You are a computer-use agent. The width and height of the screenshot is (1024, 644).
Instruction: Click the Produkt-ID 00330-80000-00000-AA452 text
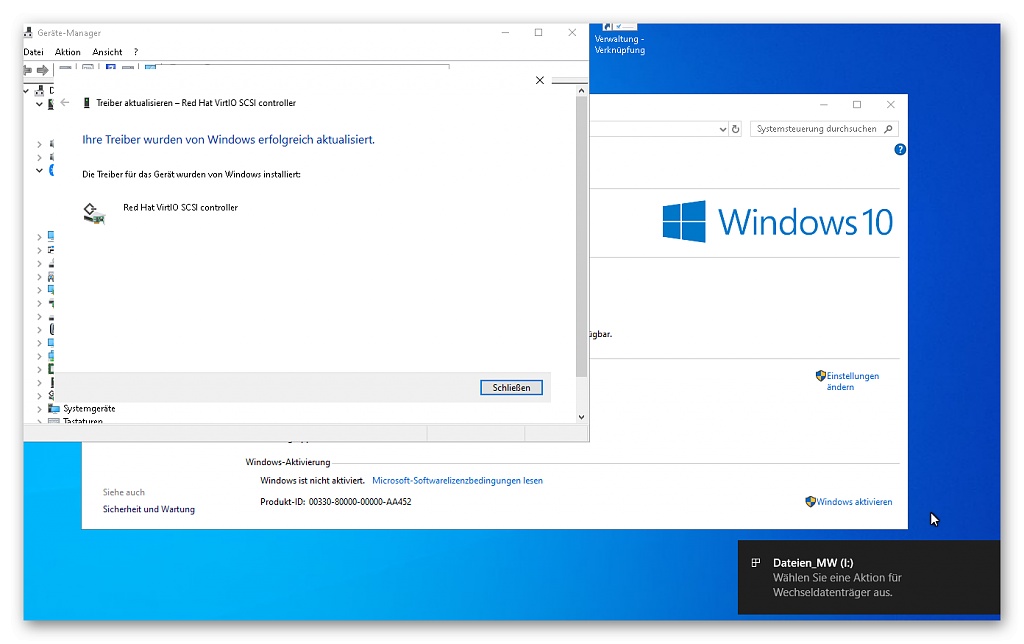[x=336, y=502]
